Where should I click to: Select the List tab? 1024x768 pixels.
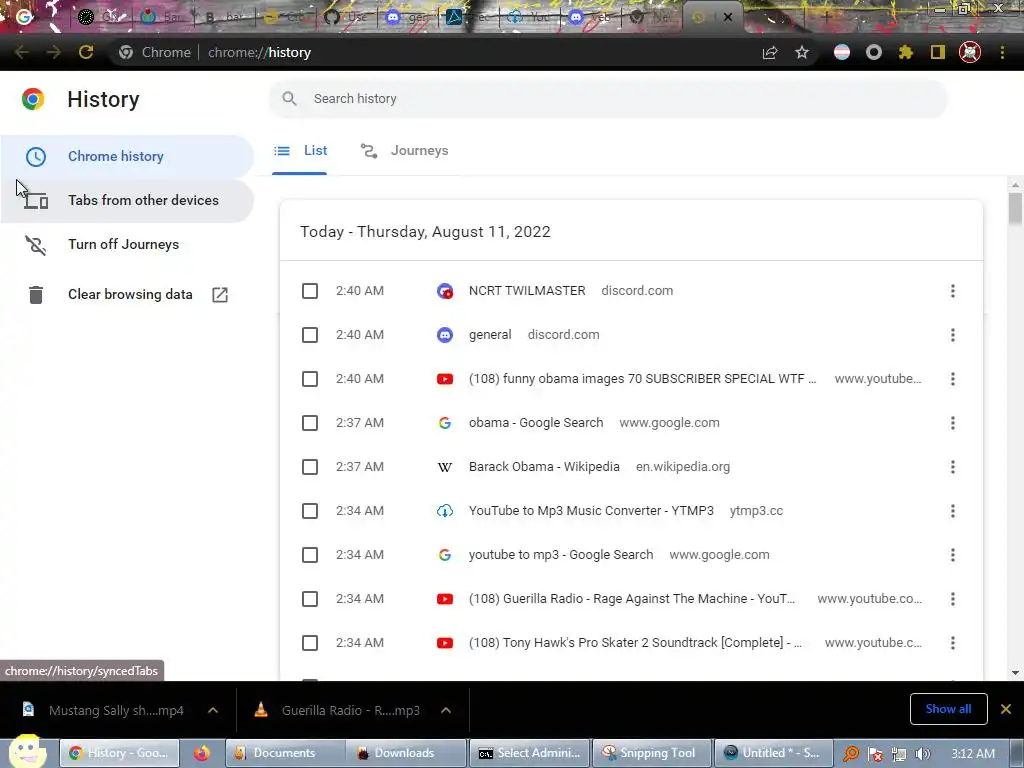pyautogui.click(x=300, y=151)
